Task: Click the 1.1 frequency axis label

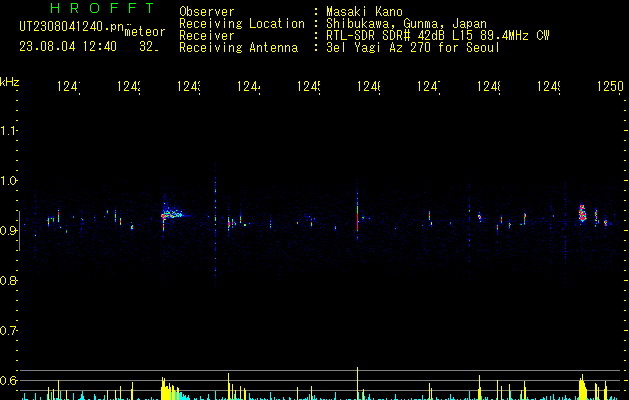Action: coord(9,130)
